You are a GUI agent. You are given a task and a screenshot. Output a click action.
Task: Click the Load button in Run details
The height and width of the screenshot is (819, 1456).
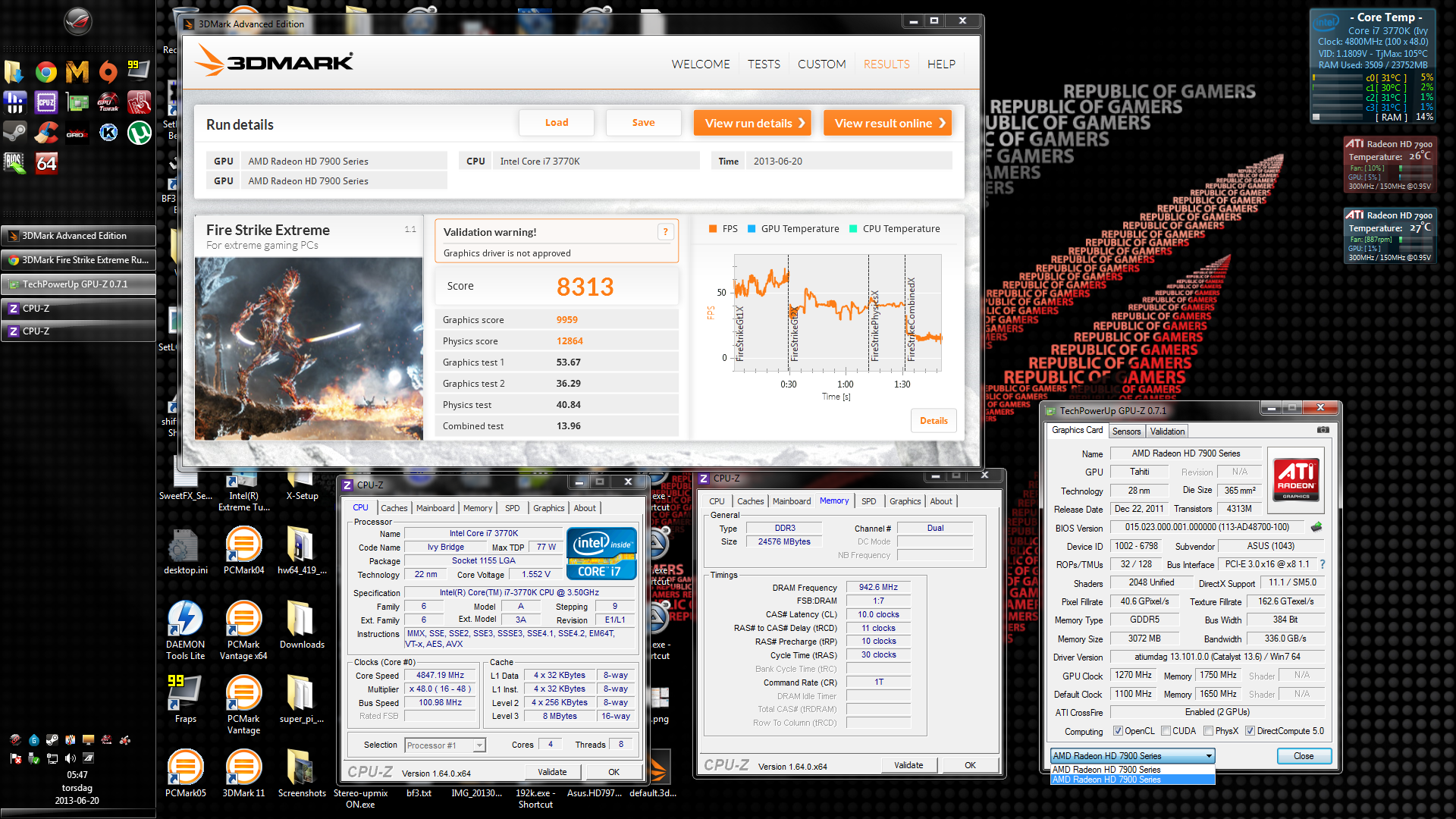click(557, 123)
